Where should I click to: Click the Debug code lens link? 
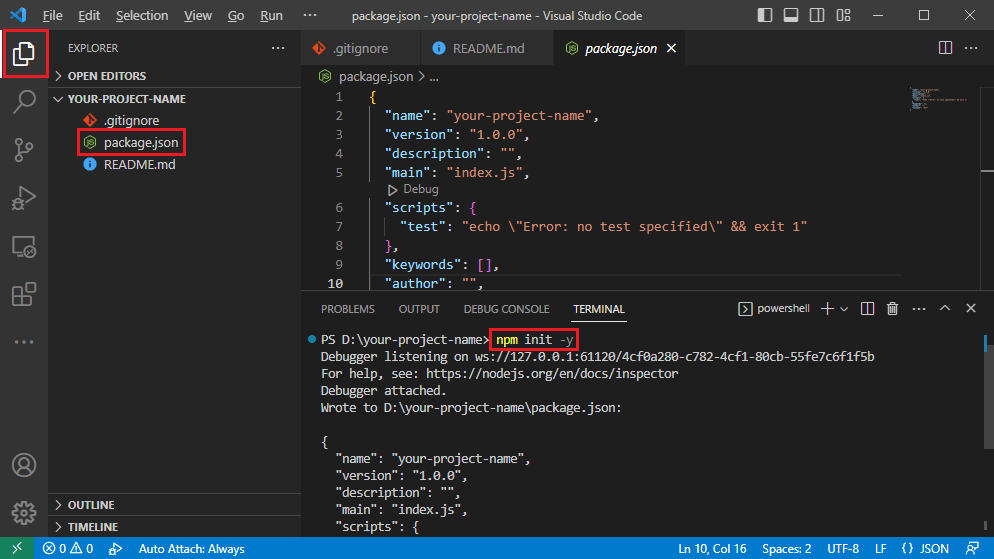tap(420, 189)
